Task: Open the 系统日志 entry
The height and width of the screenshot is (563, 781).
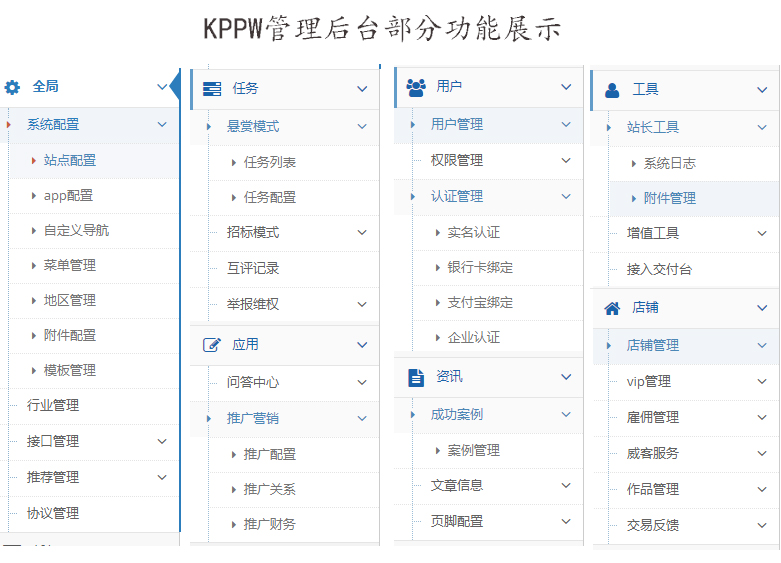Action: pyautogui.click(x=669, y=163)
